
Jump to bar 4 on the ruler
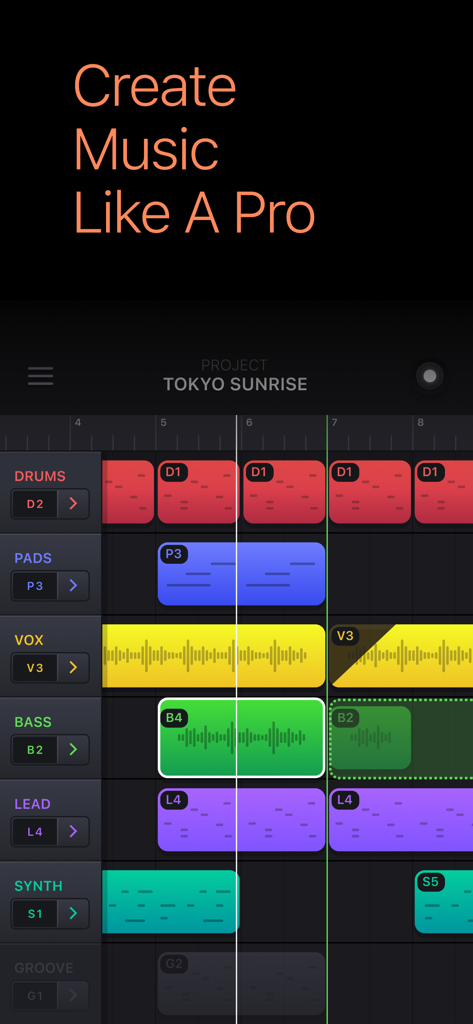[78, 423]
